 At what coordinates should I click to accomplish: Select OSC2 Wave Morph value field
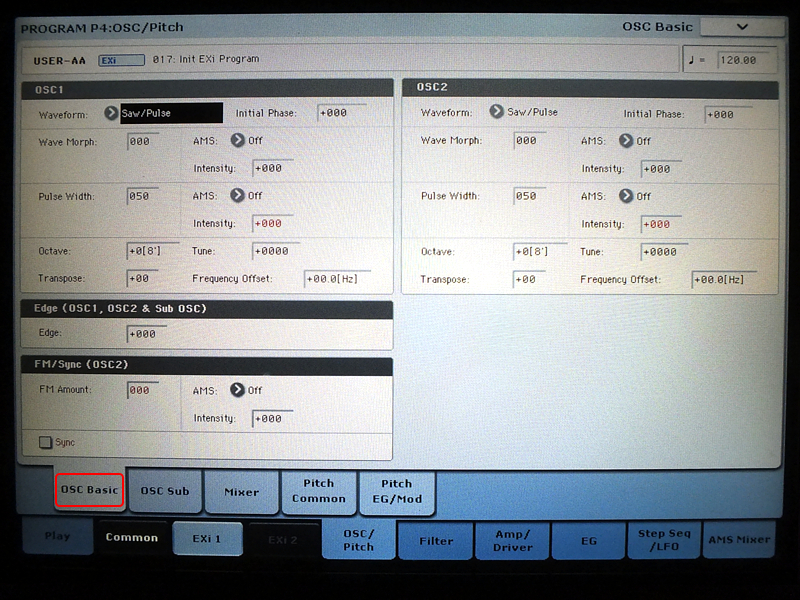[x=530, y=140]
